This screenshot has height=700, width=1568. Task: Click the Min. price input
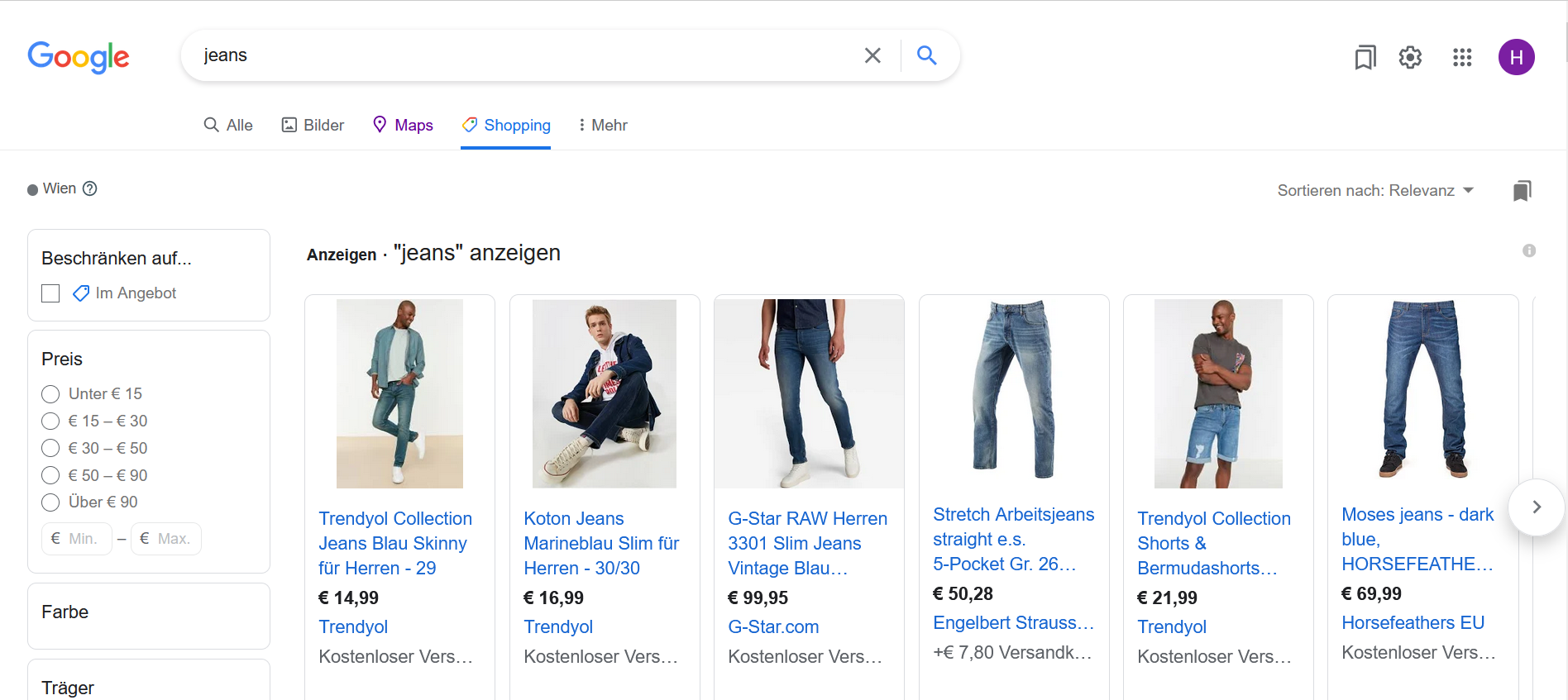click(x=77, y=539)
